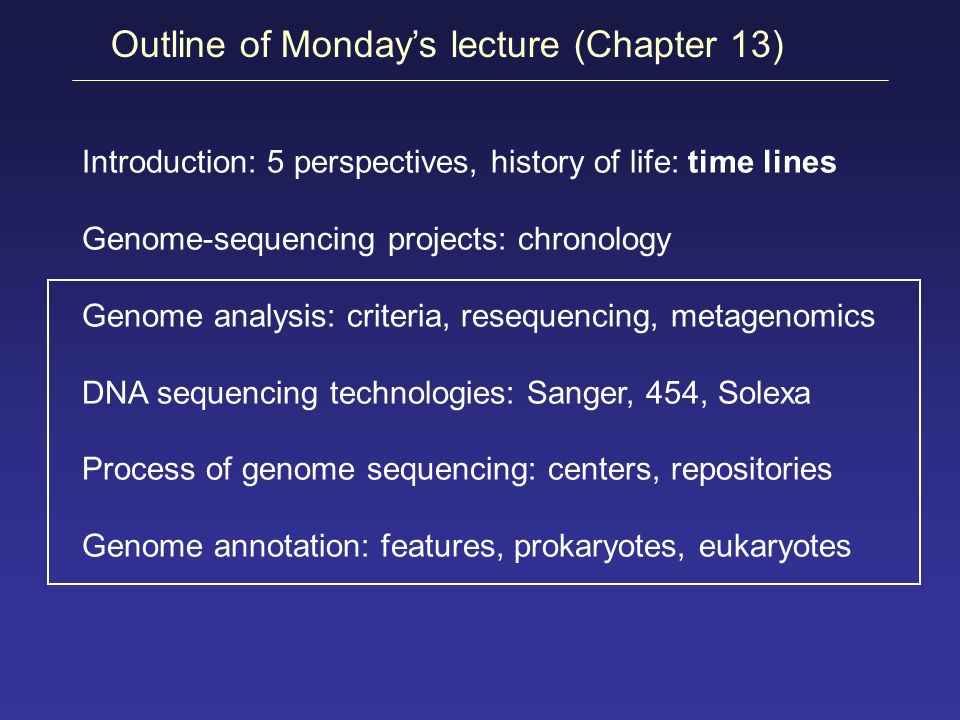Select the word 'metagenomics'
Viewport: 960px width, 720px height.
[773, 317]
